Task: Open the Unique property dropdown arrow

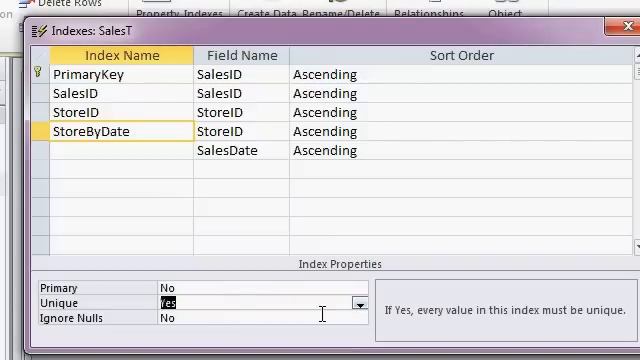Action: pyautogui.click(x=360, y=303)
